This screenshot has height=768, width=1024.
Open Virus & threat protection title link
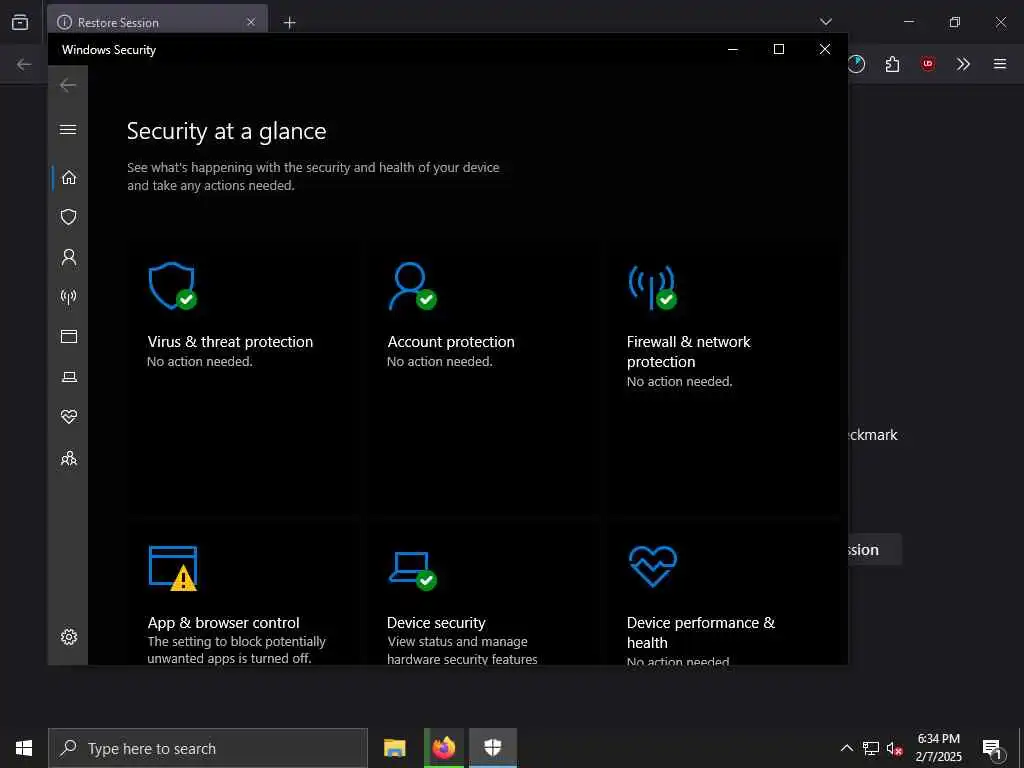point(230,342)
